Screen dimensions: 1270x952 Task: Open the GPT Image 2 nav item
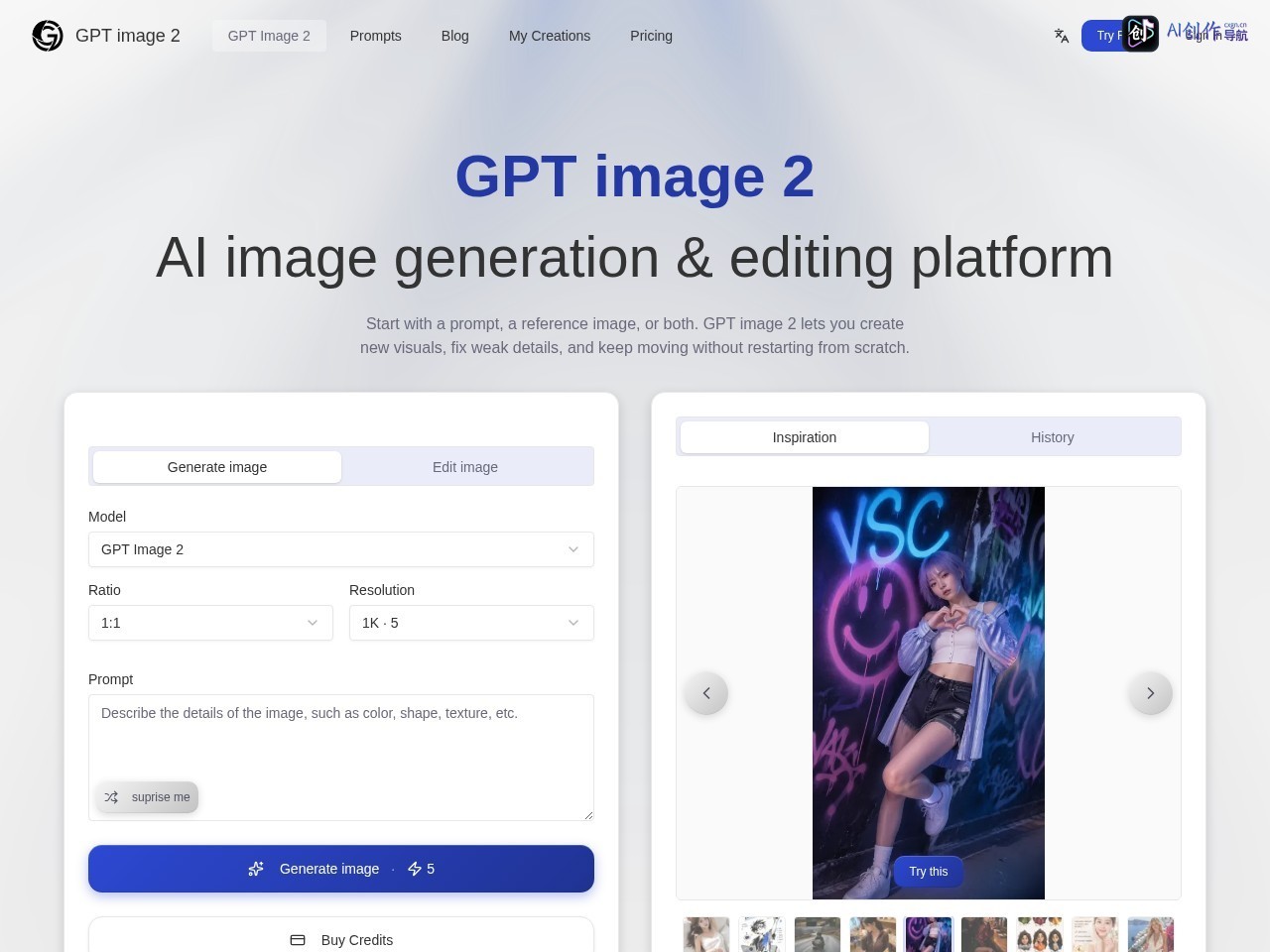point(269,36)
